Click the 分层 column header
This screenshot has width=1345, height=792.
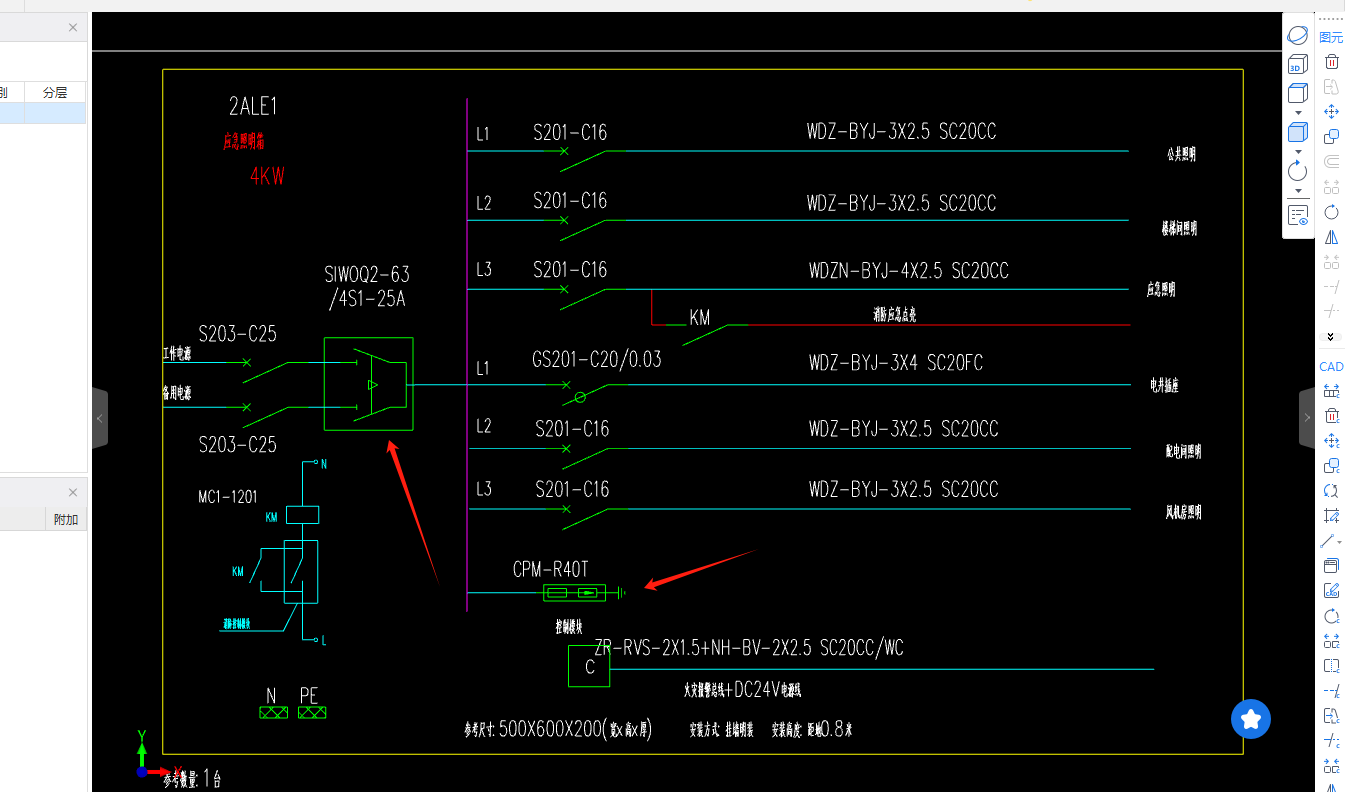click(55, 92)
